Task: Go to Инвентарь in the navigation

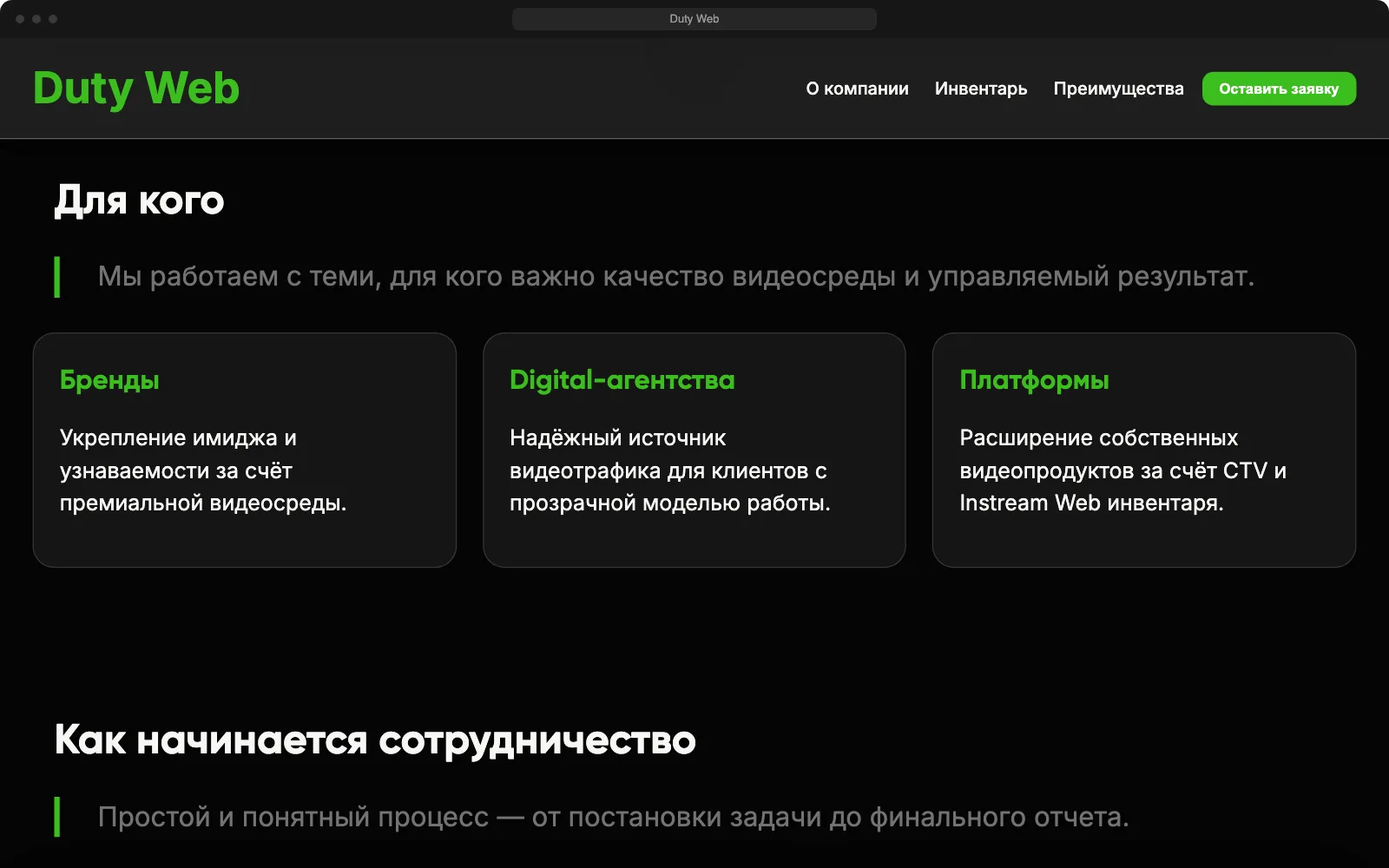Action: tap(981, 89)
